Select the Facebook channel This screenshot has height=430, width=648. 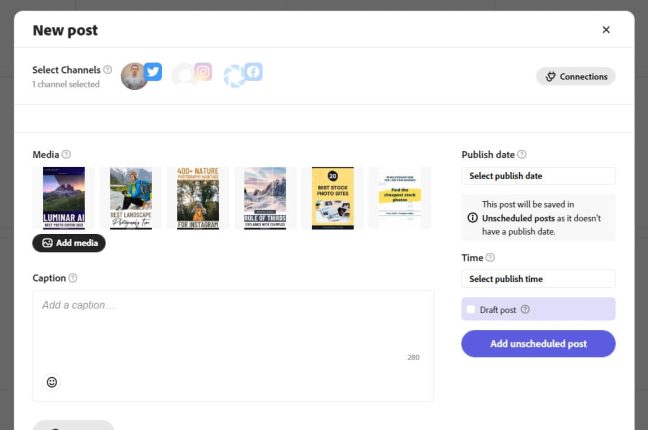pos(243,74)
